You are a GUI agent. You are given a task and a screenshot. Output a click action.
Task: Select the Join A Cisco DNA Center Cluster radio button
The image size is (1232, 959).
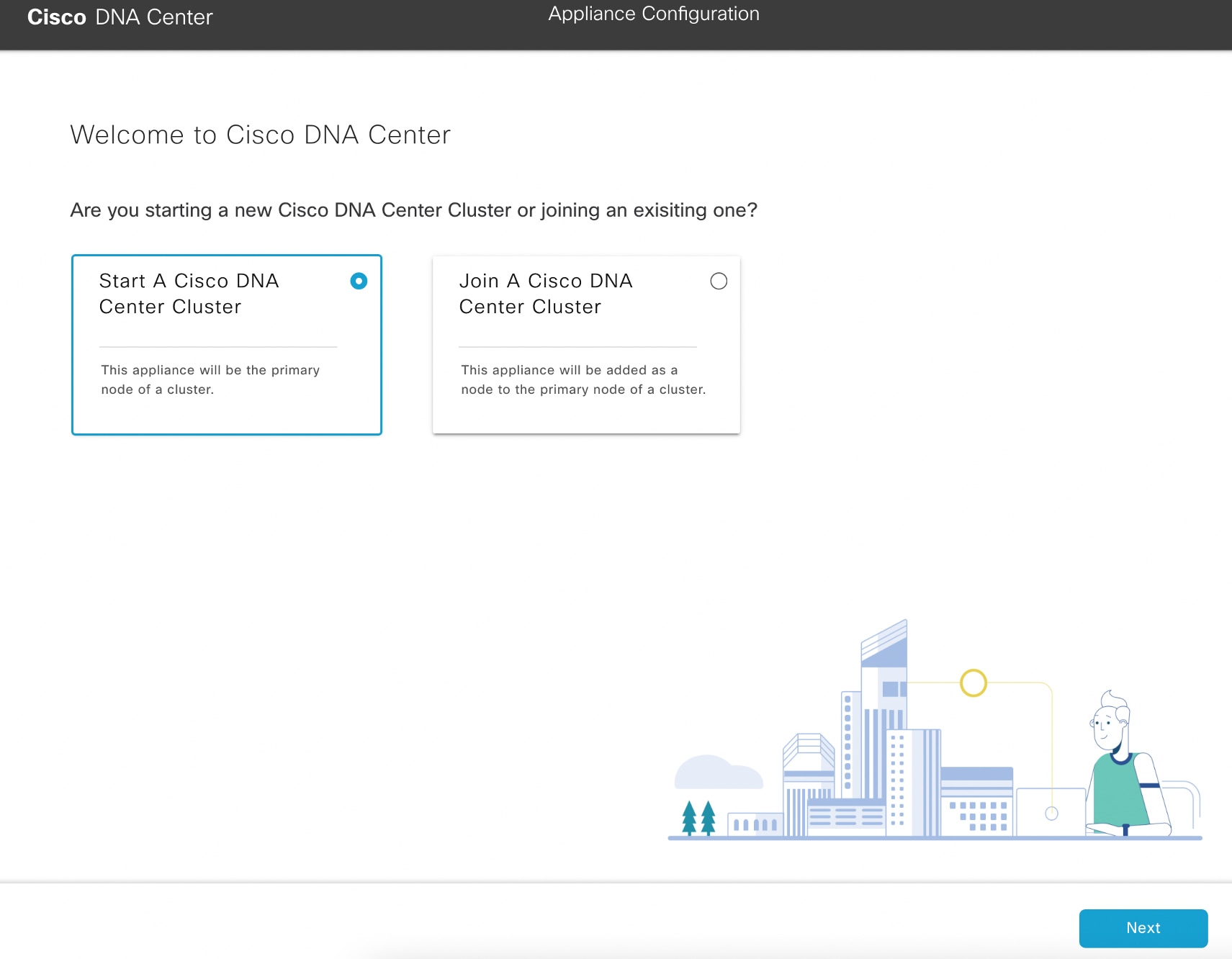pyautogui.click(x=719, y=281)
